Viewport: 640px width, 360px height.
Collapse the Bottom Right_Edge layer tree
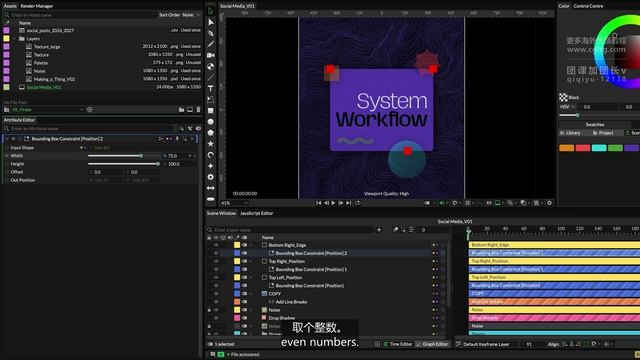[x=251, y=245]
